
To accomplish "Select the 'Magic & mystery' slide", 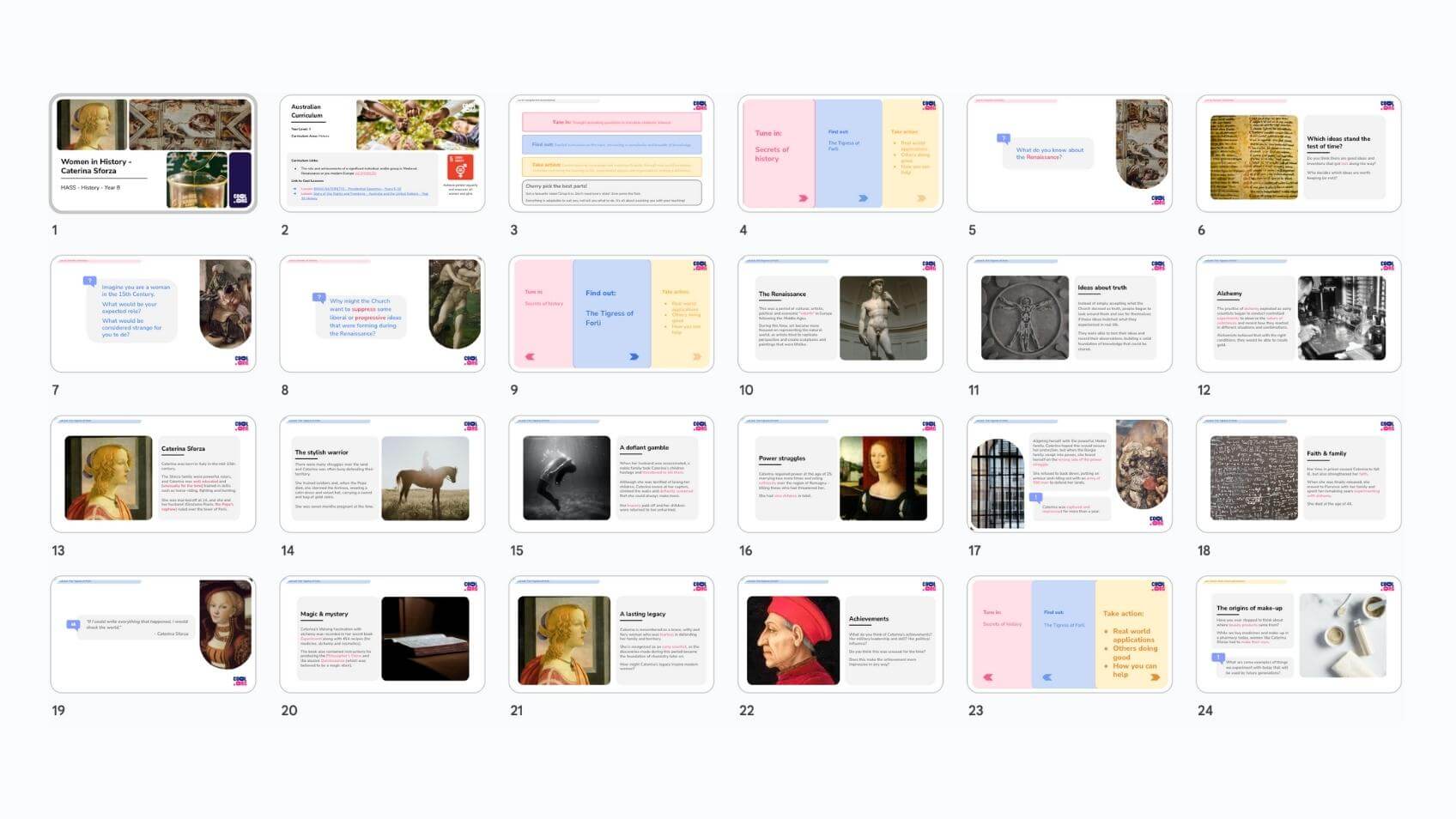I will [382, 635].
